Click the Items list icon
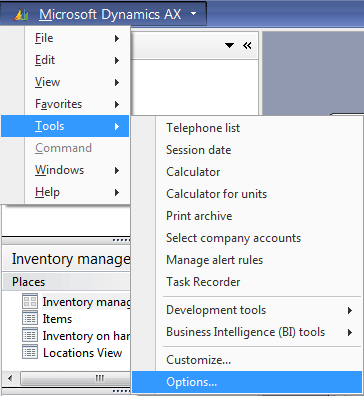 point(30,318)
